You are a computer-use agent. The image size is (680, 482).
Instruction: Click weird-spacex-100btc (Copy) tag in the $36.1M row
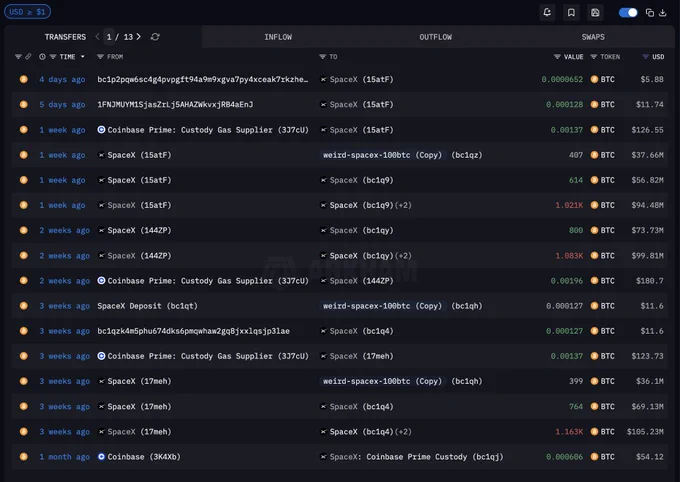pos(382,381)
